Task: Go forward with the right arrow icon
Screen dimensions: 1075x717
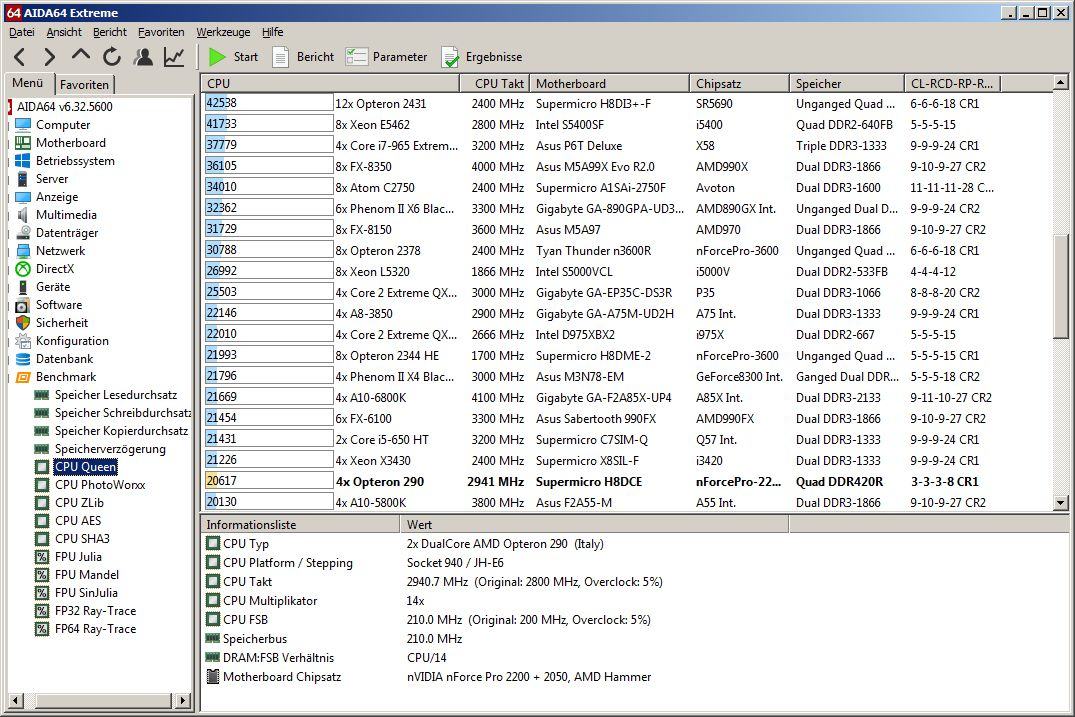Action: pos(49,57)
